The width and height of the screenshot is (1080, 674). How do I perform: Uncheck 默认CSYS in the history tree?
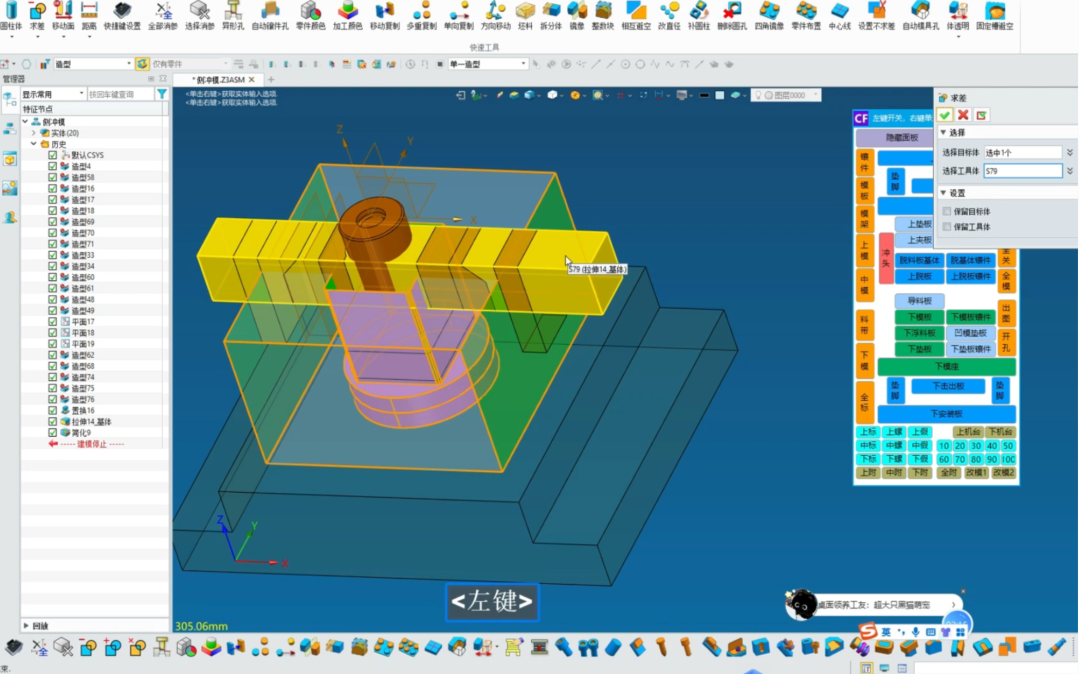53,155
